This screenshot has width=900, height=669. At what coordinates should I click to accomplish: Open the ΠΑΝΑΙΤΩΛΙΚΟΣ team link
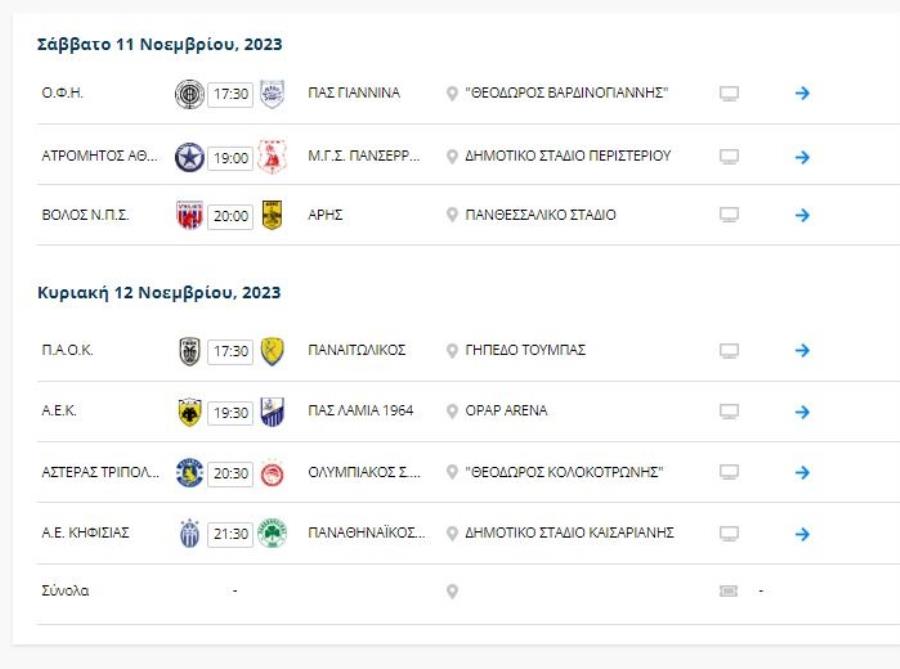click(356, 350)
